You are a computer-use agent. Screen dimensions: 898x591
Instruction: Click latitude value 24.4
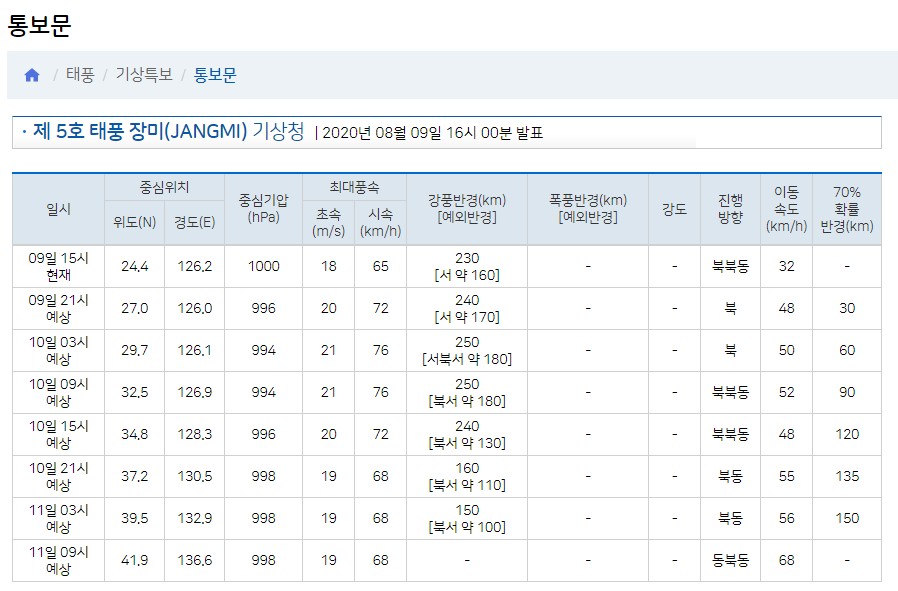click(x=135, y=266)
